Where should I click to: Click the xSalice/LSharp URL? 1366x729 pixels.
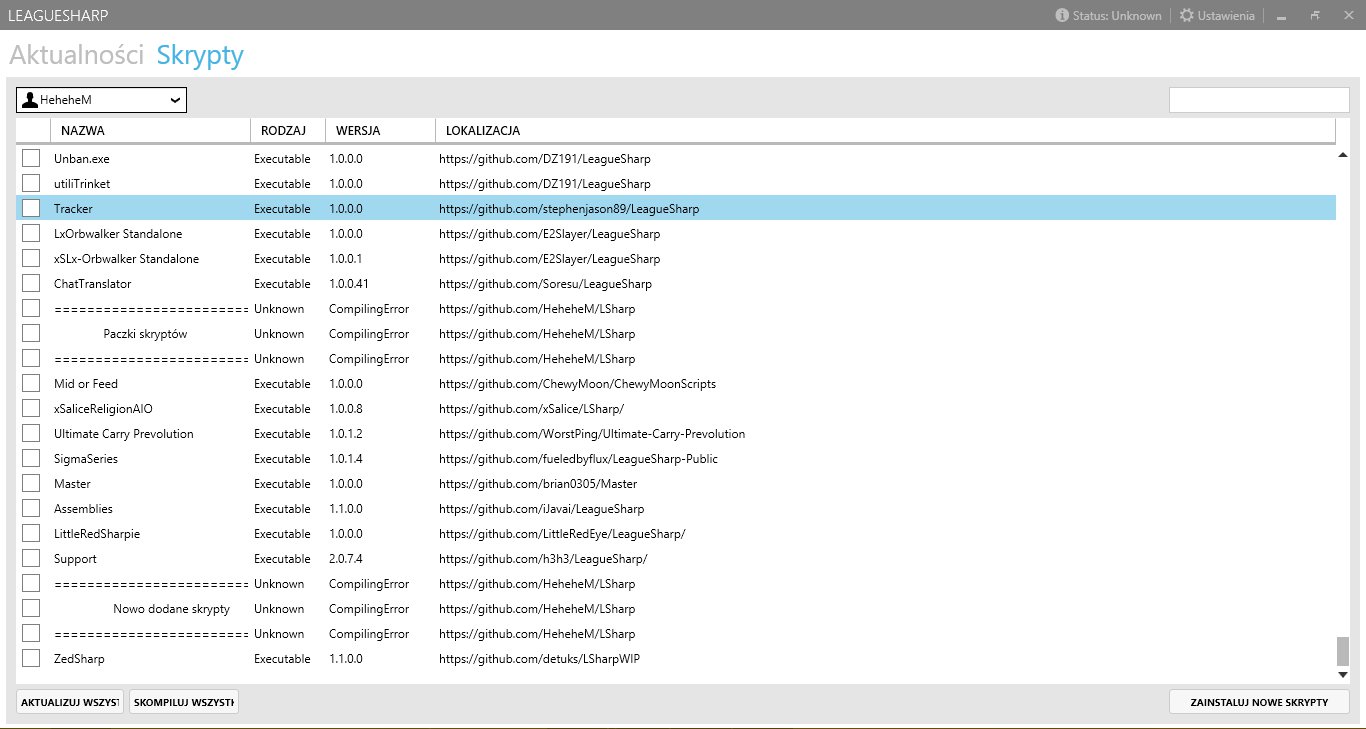(531, 409)
